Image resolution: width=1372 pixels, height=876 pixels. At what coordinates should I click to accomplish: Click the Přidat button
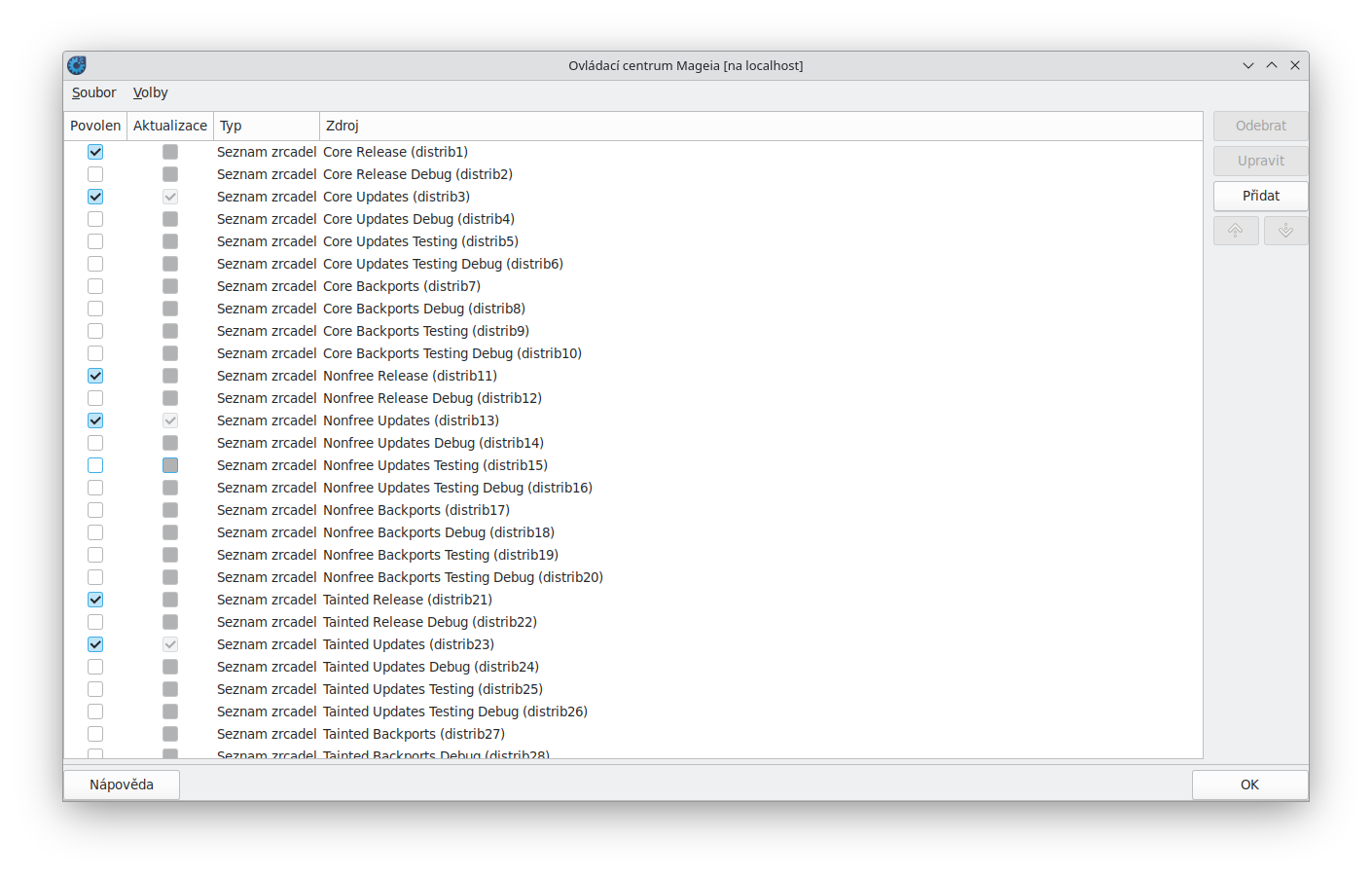click(x=1260, y=196)
